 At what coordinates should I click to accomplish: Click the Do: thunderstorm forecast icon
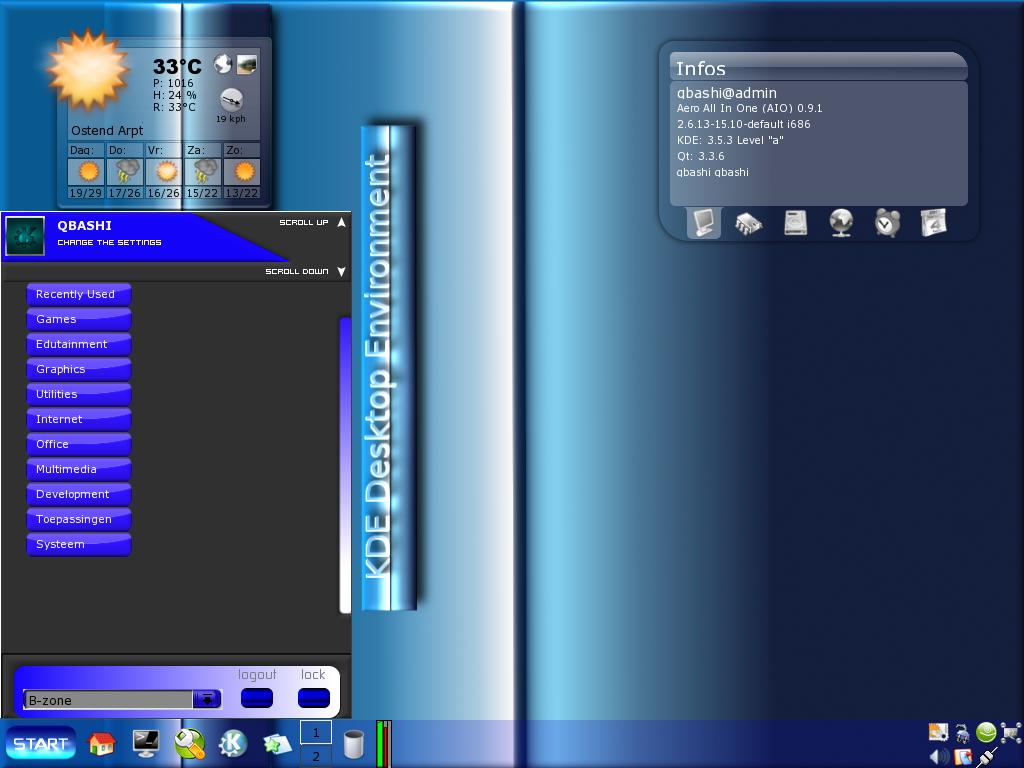pos(125,172)
